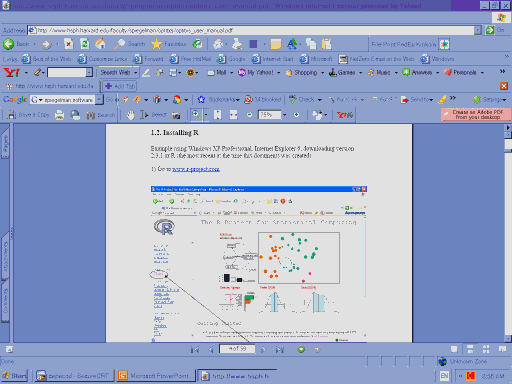The image size is (512, 384).
Task: Jump to the last page of the PDF
Action: pos(280,349)
